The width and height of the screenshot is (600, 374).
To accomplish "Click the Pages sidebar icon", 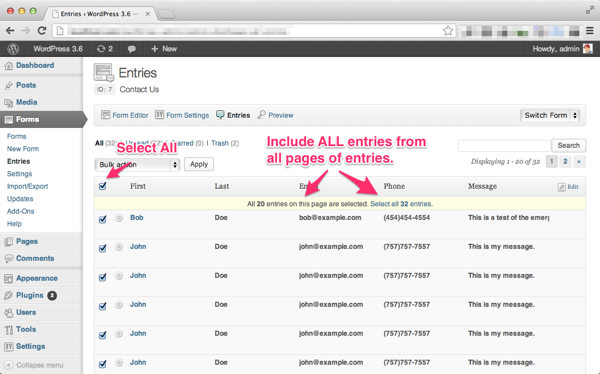I will (8, 242).
